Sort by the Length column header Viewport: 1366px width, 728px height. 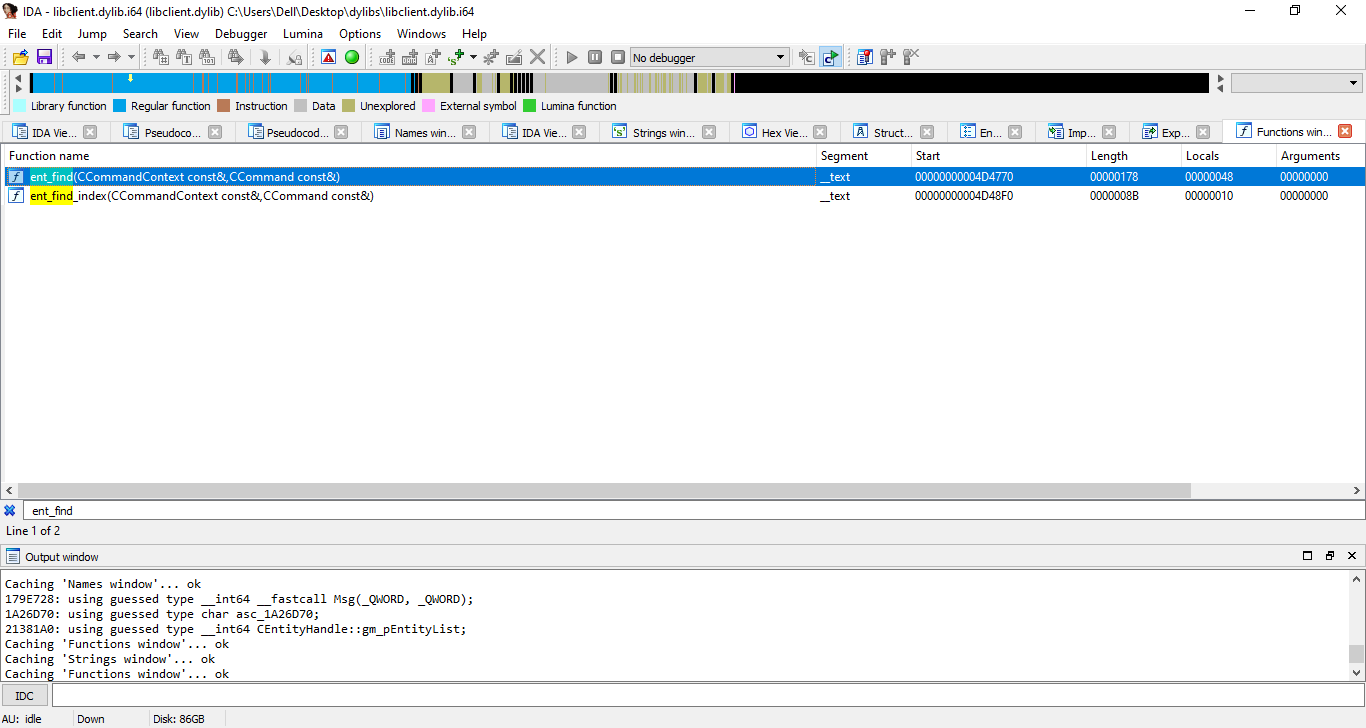[1133, 156]
